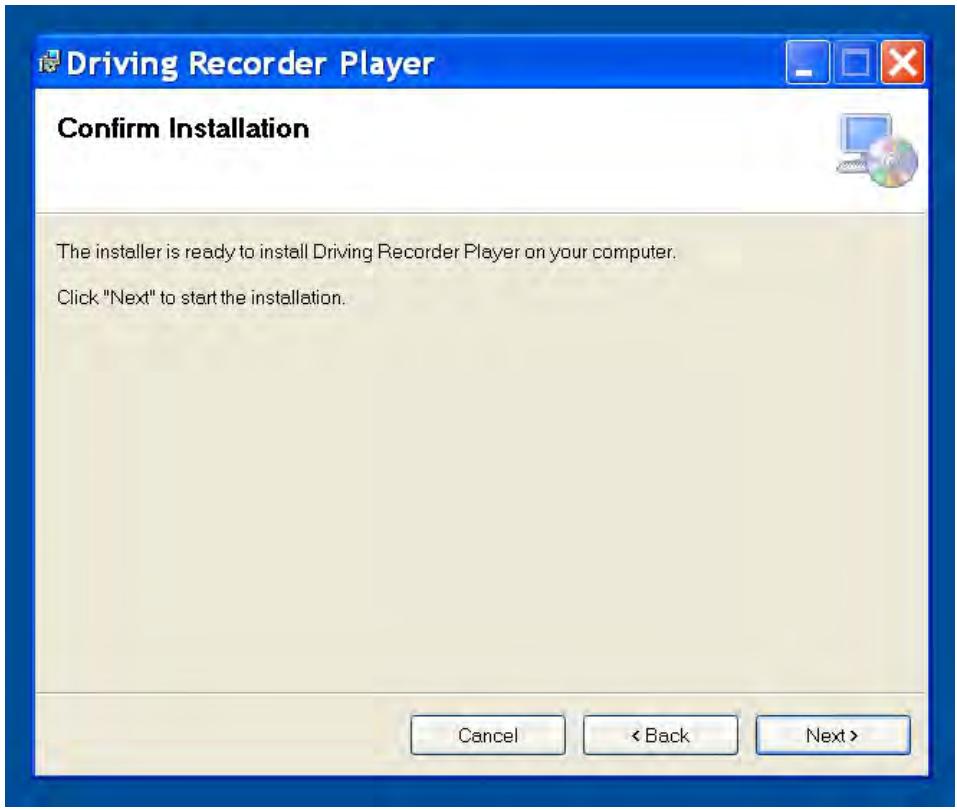Close the Driving Recorder Player installer window
The image size is (957, 810).
point(903,62)
